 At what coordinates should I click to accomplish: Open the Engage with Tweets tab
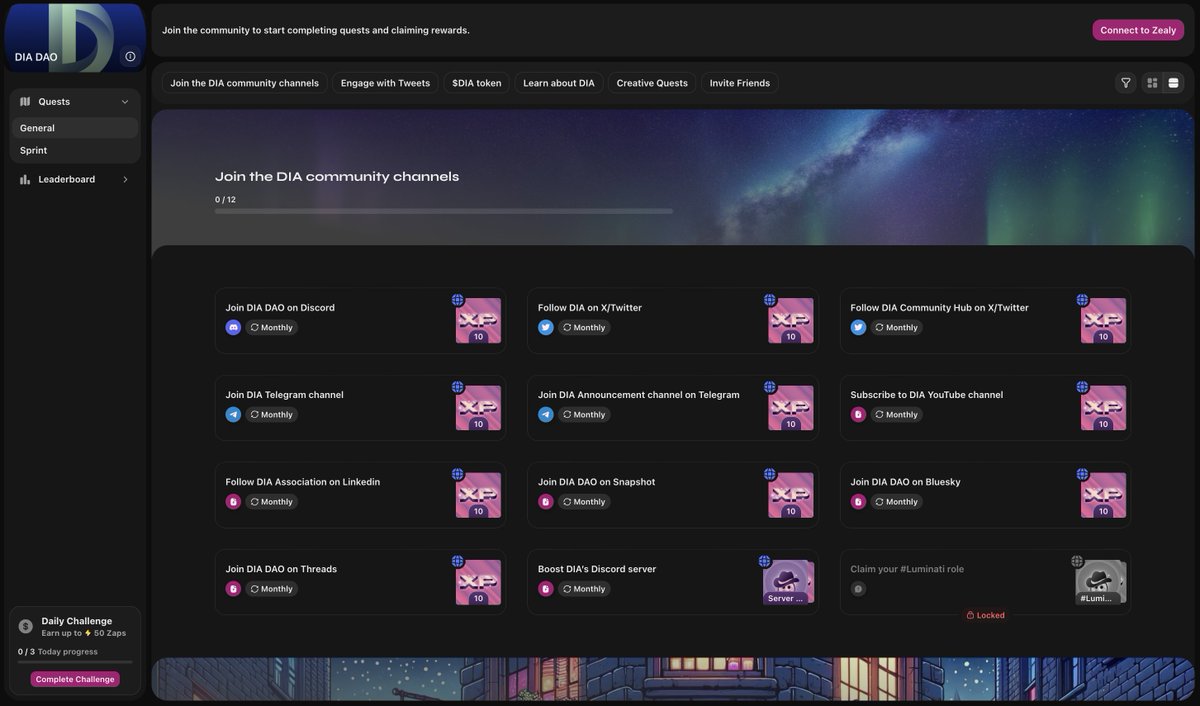385,83
